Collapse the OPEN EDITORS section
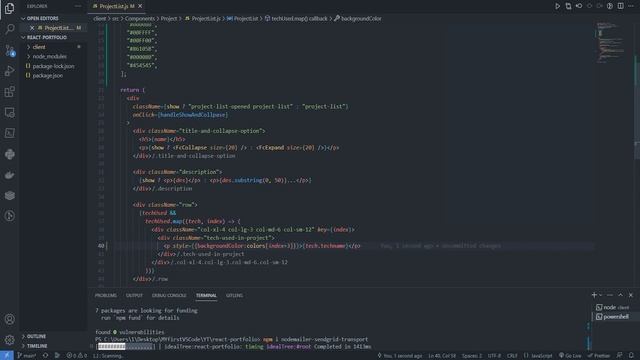The width and height of the screenshot is (640, 360). 53,18
